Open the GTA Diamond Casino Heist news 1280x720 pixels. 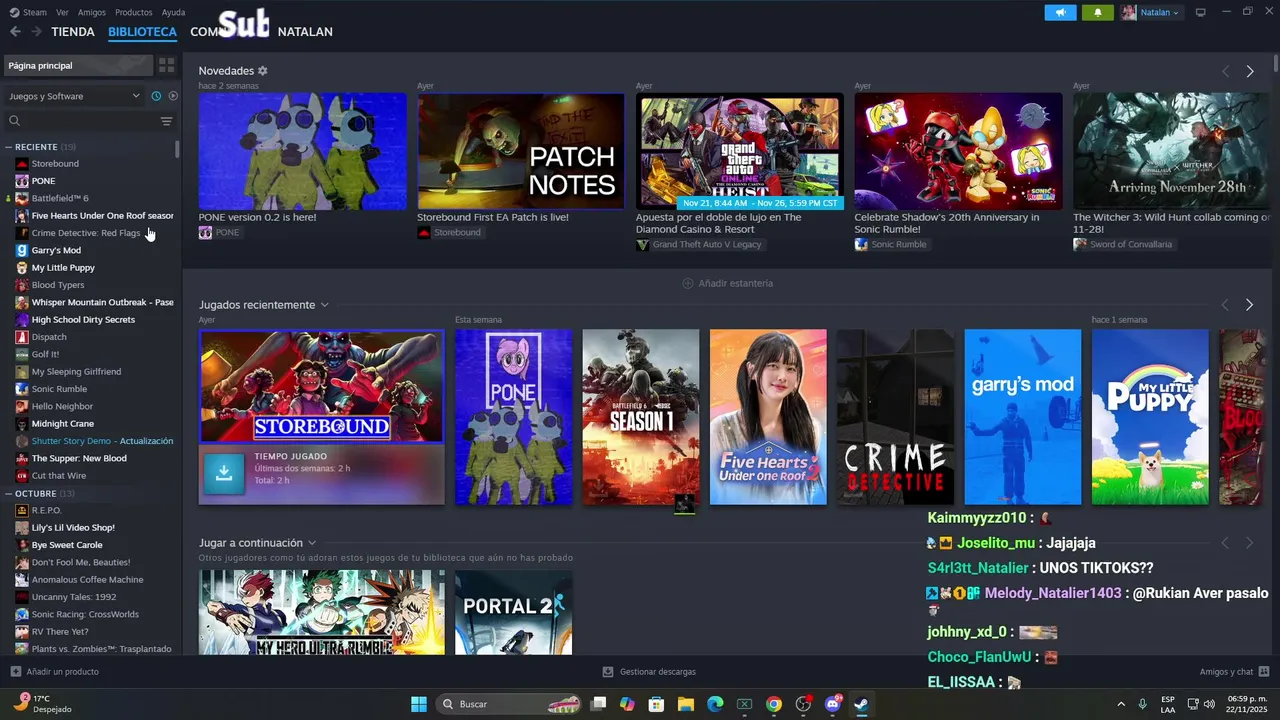pos(740,151)
